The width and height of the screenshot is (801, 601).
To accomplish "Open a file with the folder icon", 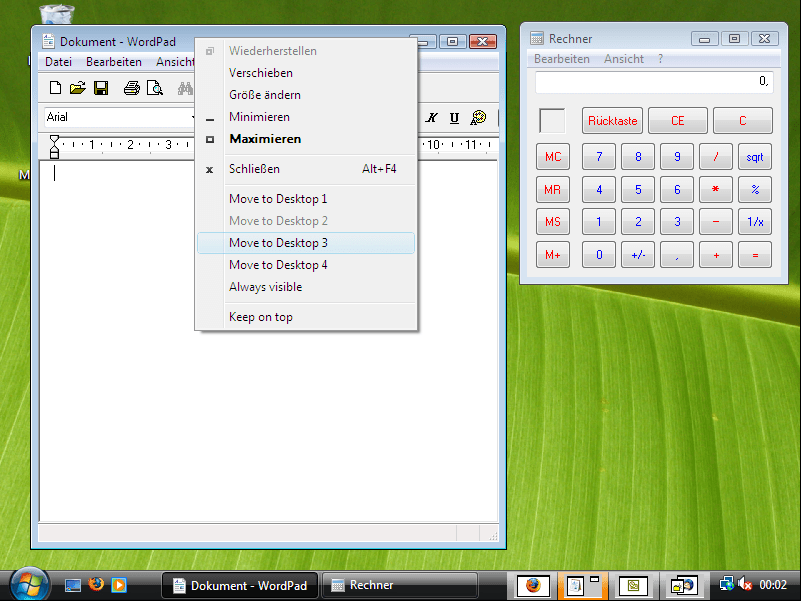I will click(78, 88).
